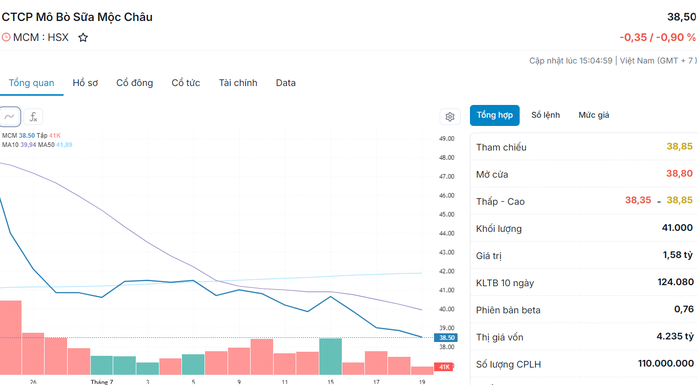This screenshot has width=698, height=385.
Task: Switch to Mức giá view
Action: [x=593, y=115]
